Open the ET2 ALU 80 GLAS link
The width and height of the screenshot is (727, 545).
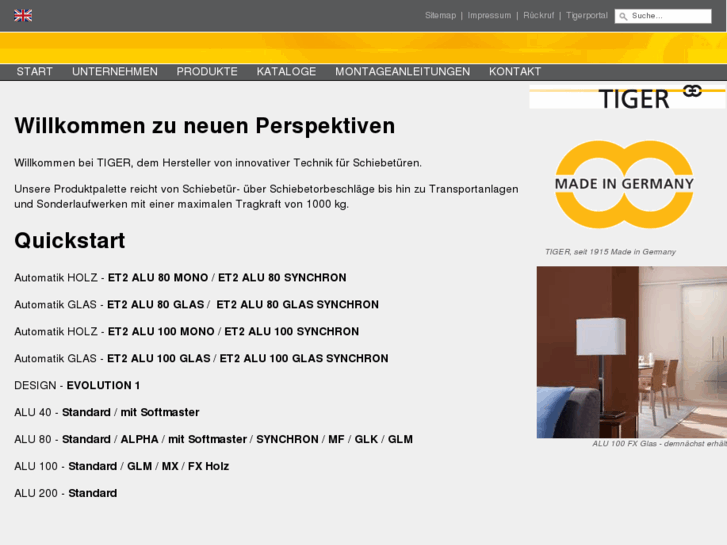click(x=156, y=305)
